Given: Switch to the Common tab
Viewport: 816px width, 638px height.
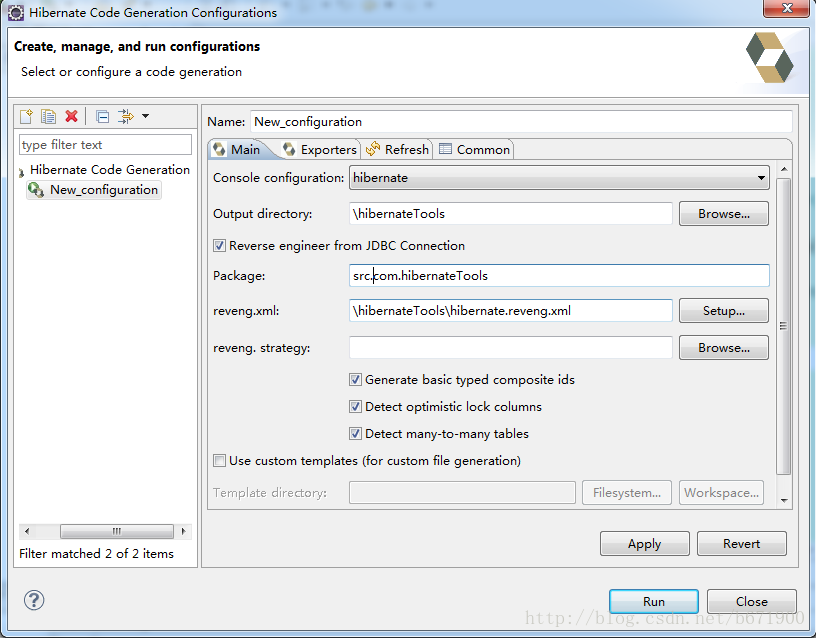Looking at the screenshot, I should click(474, 150).
